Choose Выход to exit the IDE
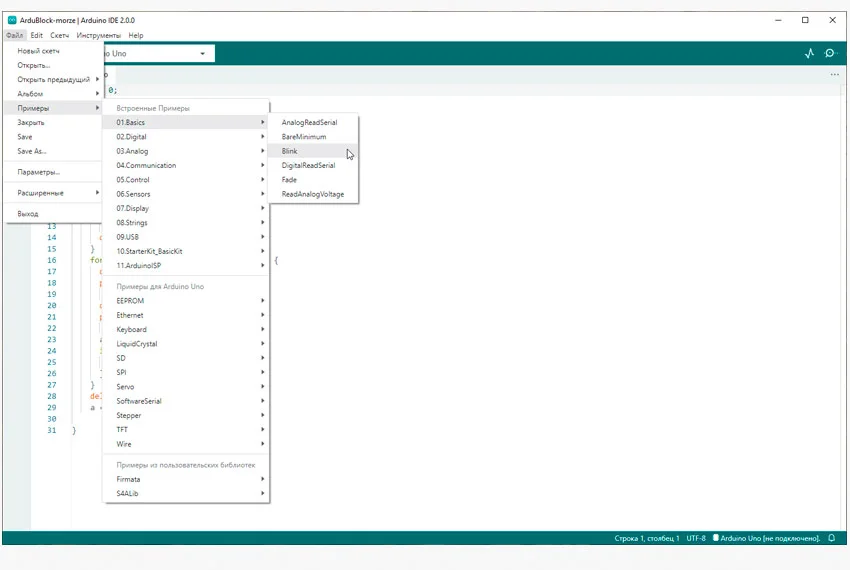The image size is (850, 570). point(28,214)
